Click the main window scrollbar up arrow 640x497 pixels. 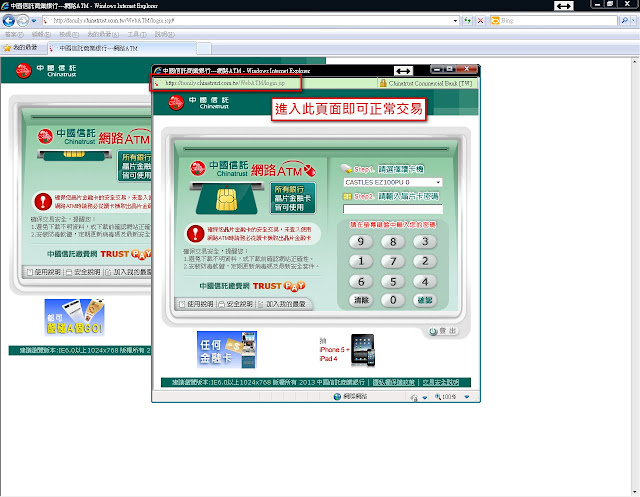(x=635, y=62)
